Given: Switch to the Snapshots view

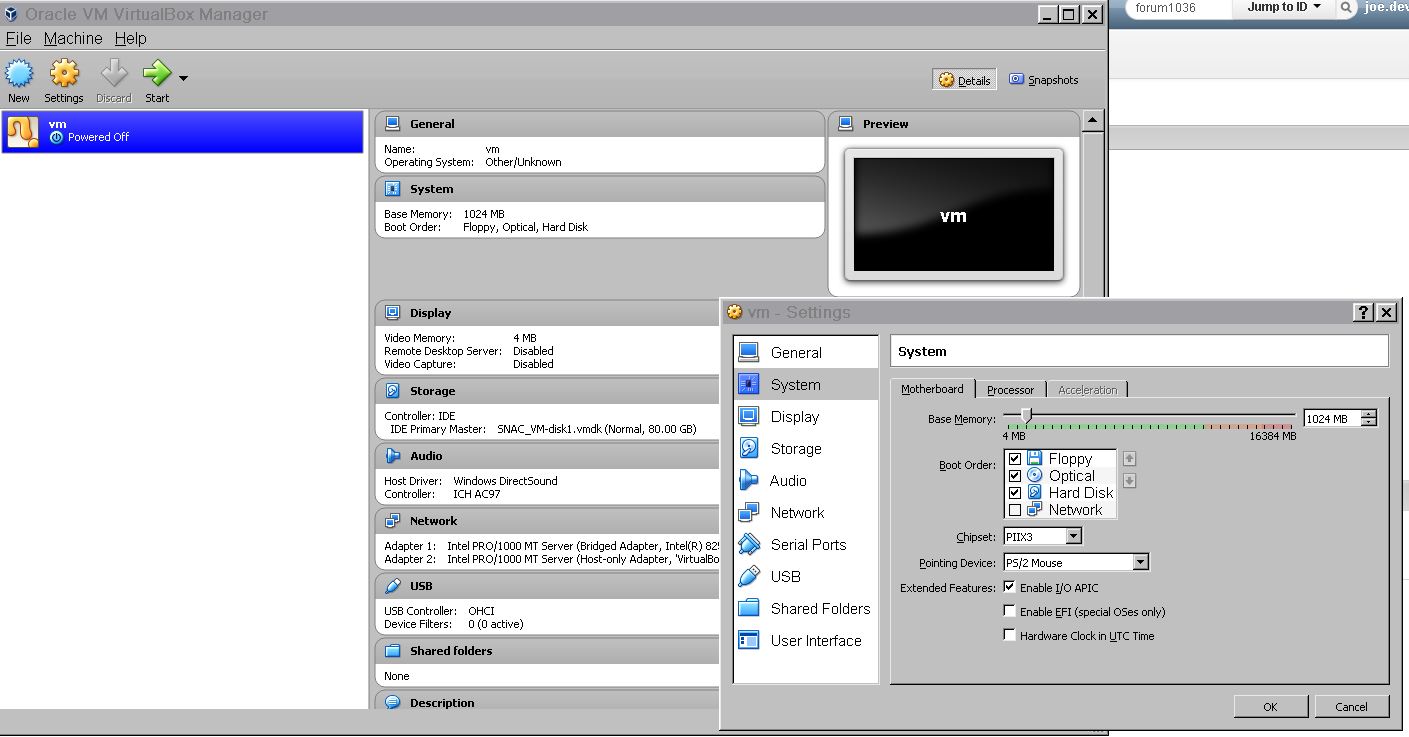Looking at the screenshot, I should click(x=1044, y=80).
